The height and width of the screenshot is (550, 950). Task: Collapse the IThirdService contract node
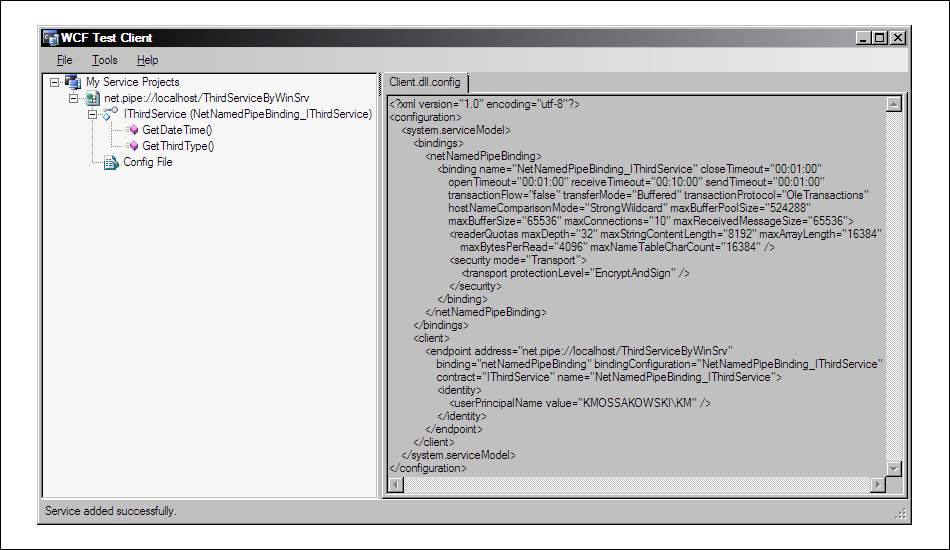[x=92, y=114]
